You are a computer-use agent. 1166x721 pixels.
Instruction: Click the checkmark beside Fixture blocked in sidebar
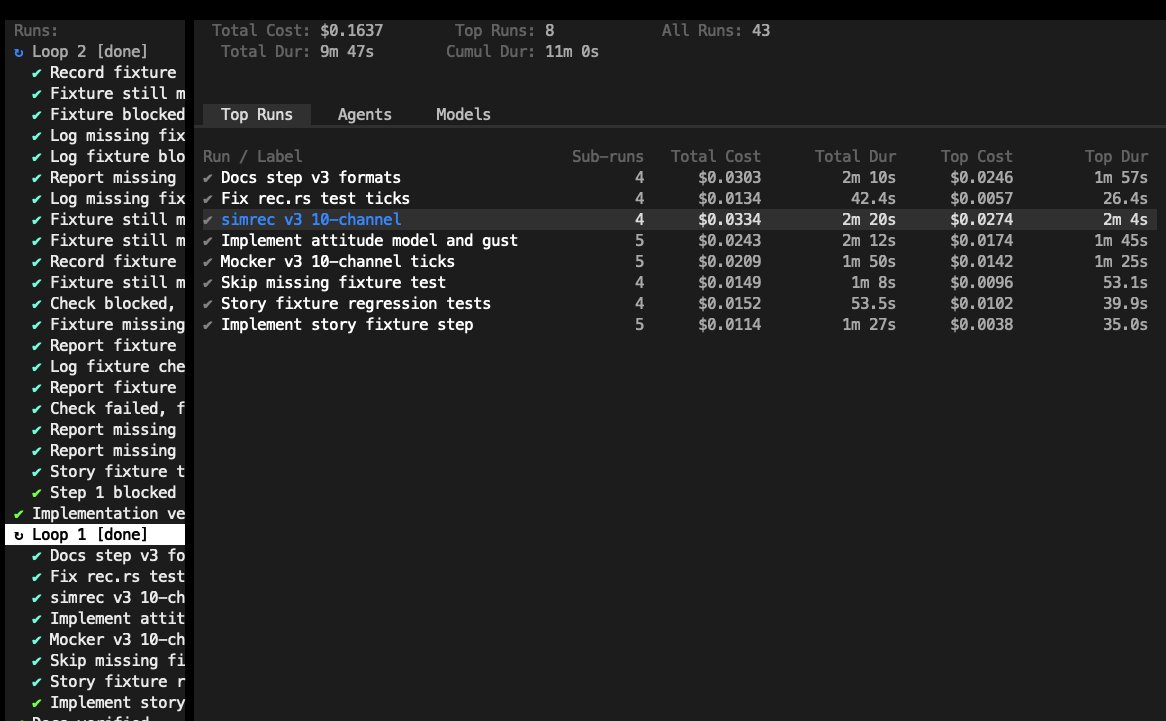[x=36, y=115]
